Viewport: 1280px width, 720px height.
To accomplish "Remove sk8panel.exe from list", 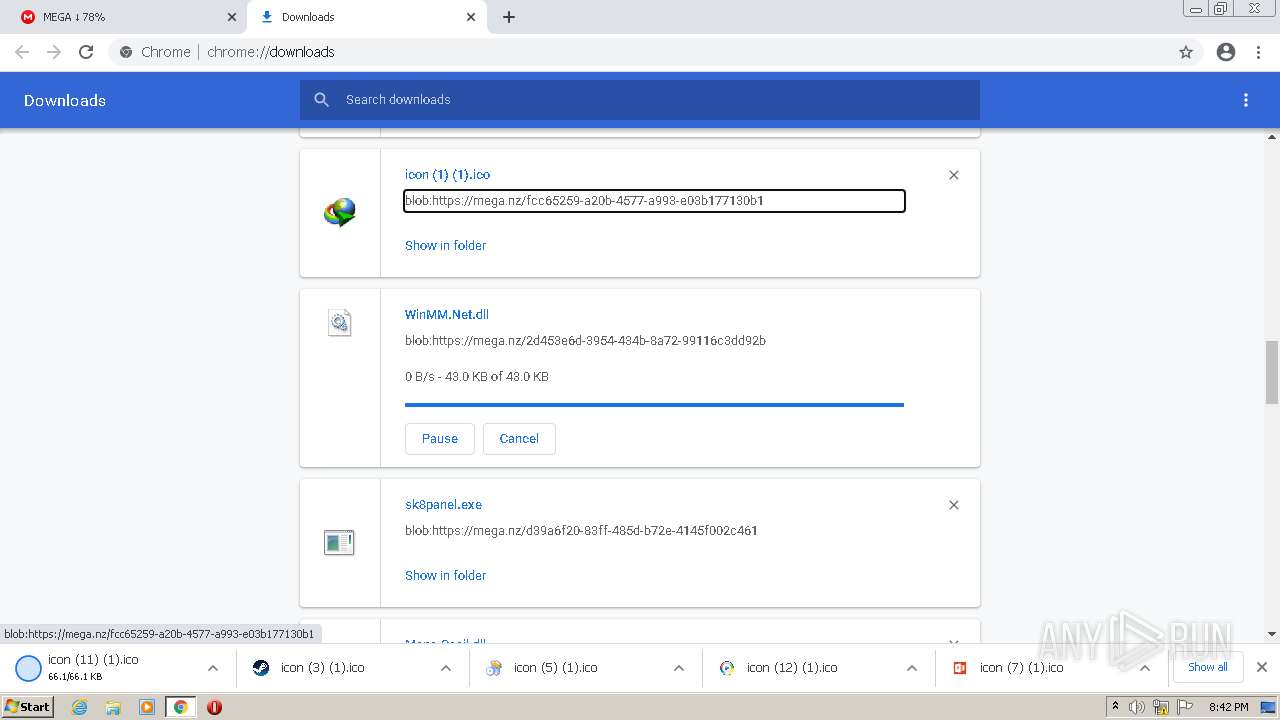I will point(954,505).
